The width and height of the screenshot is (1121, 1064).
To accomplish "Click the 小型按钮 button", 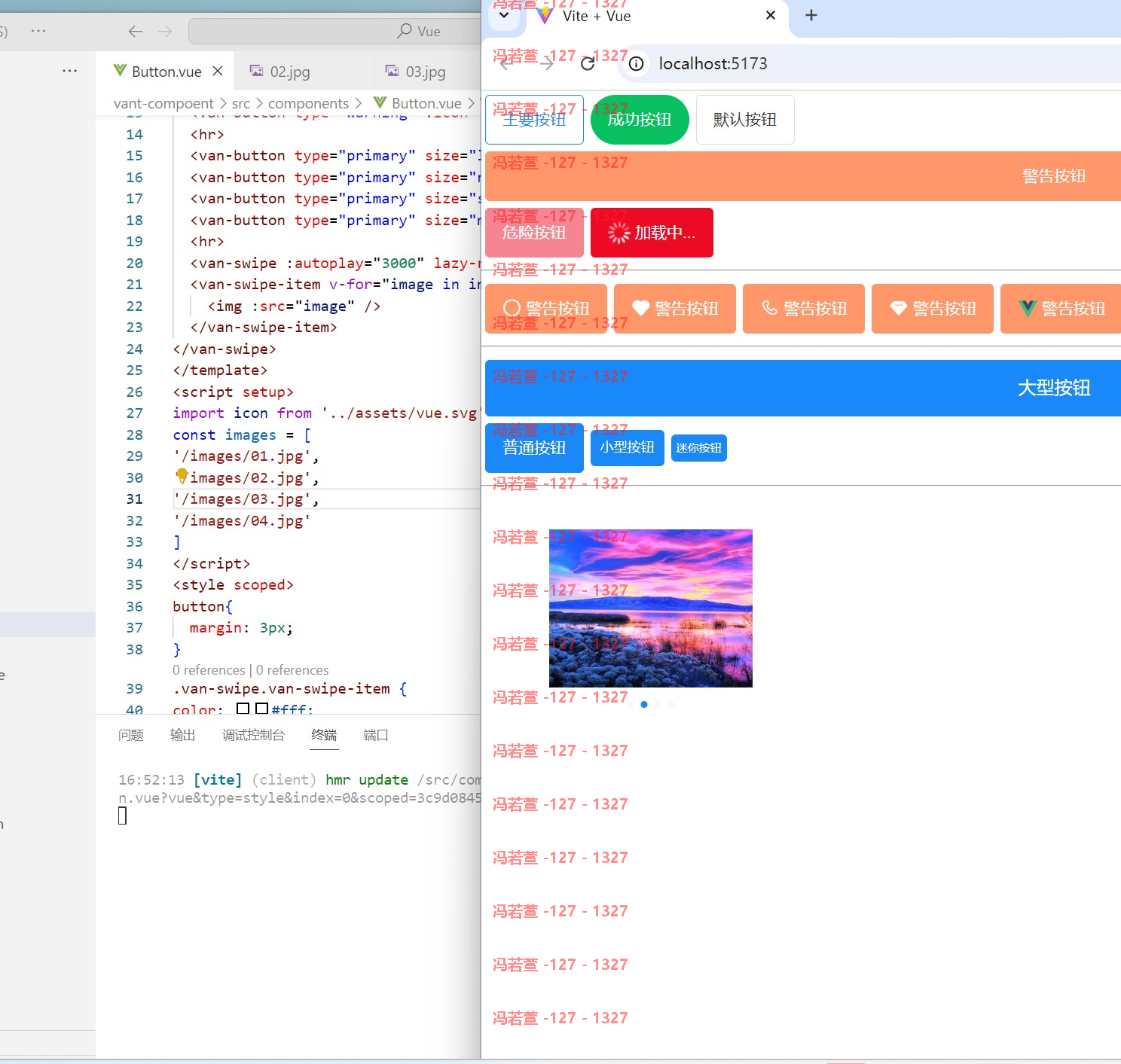I will (628, 448).
